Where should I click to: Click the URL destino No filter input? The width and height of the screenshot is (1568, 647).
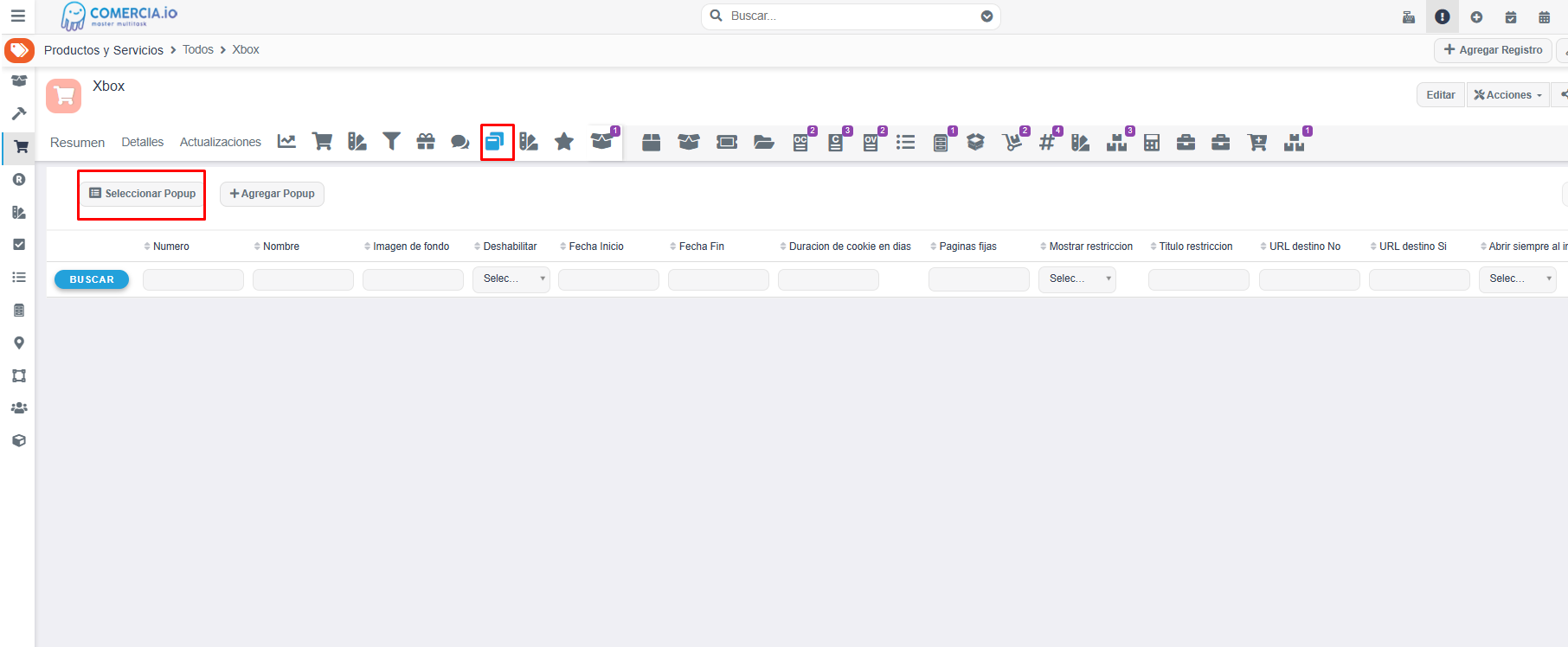coord(1309,279)
